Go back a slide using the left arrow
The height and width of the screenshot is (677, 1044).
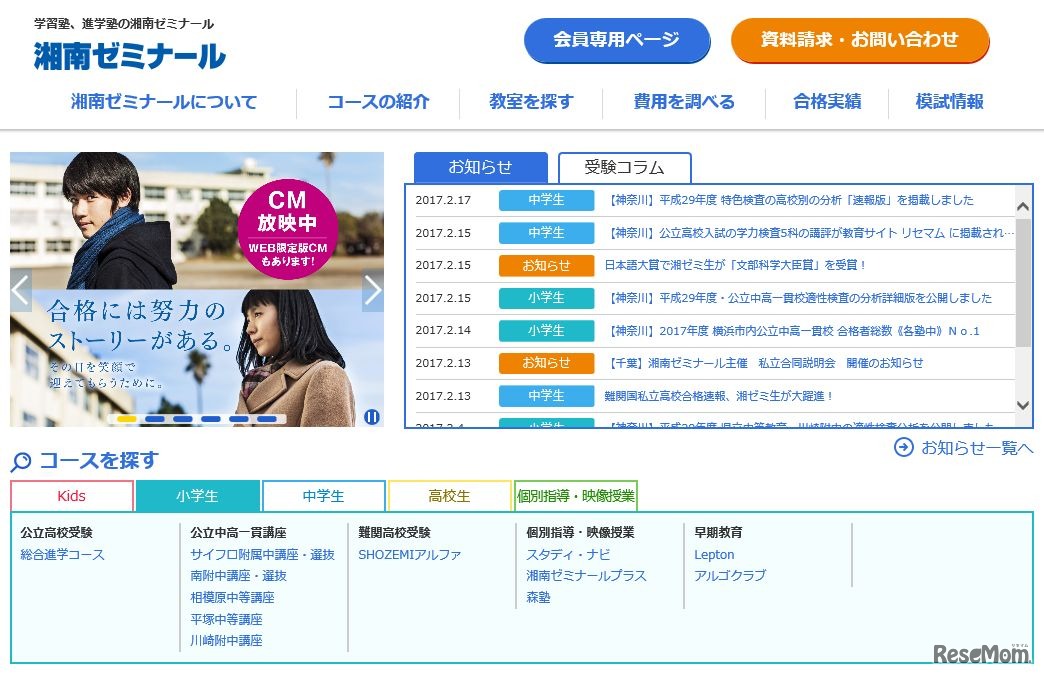tap(19, 290)
